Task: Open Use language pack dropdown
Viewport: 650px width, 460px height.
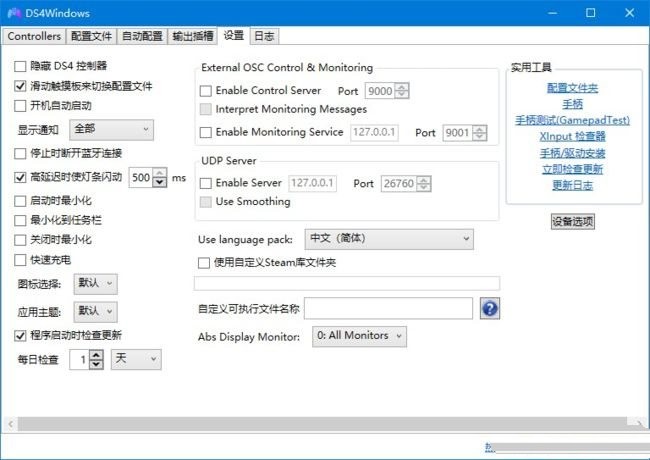Action: point(389,239)
